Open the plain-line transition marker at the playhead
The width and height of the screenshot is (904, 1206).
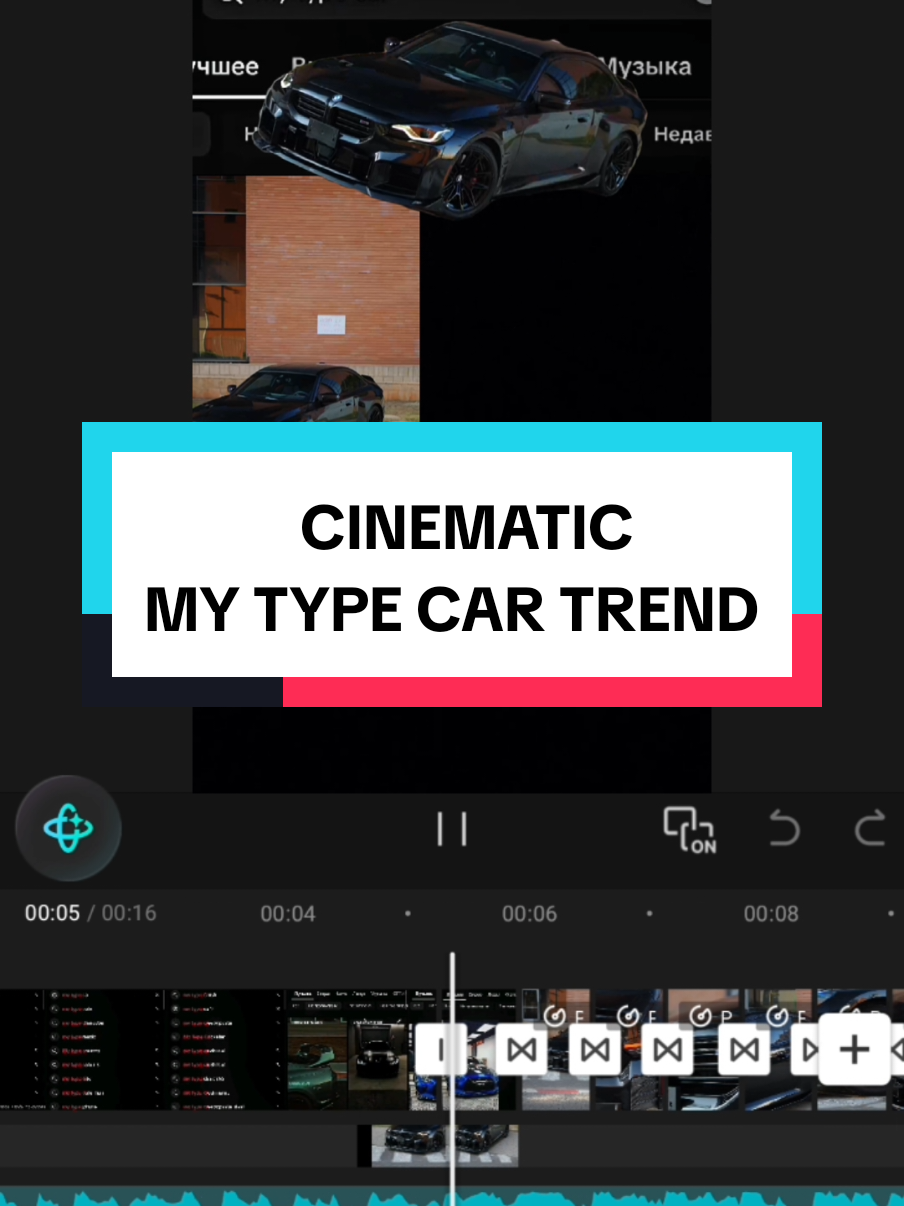click(x=441, y=1050)
